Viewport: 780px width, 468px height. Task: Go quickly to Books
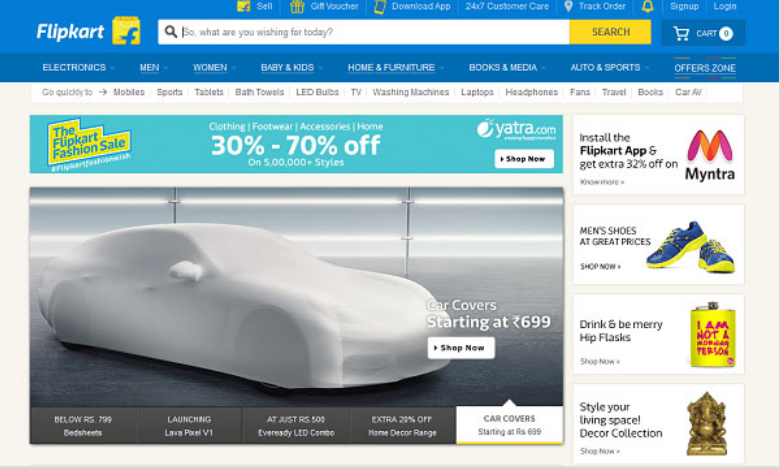click(x=650, y=92)
